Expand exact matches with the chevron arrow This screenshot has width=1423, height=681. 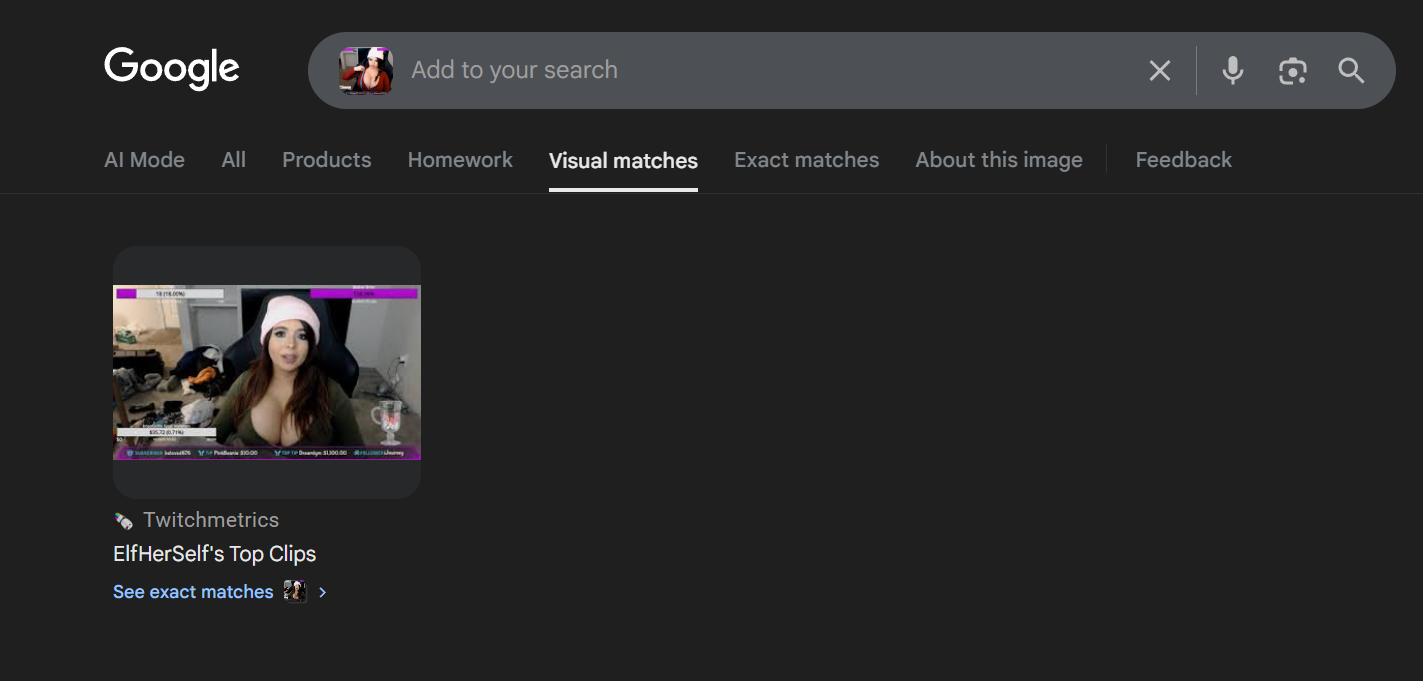pos(322,592)
